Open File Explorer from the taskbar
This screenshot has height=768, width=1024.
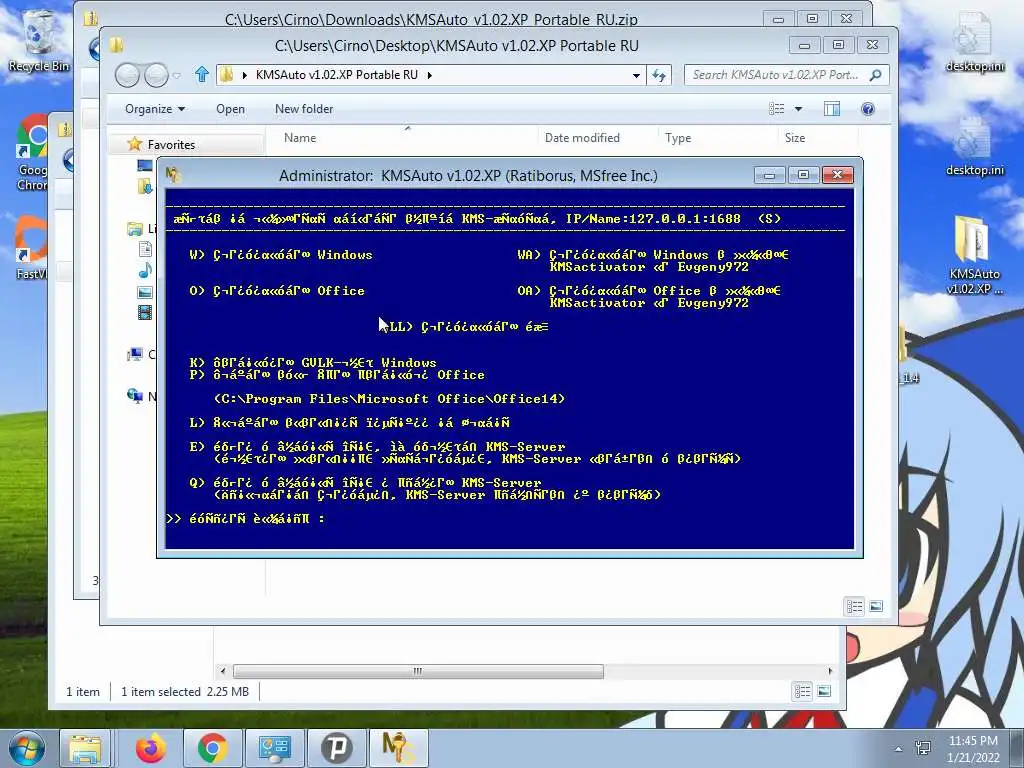[x=85, y=748]
